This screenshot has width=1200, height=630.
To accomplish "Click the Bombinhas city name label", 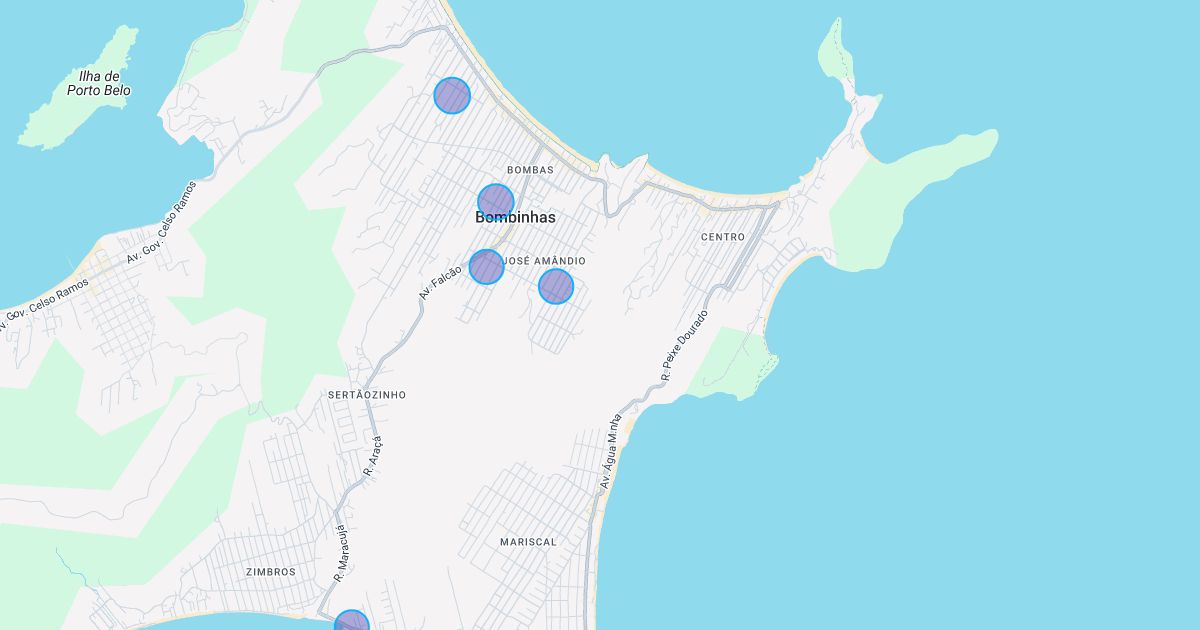I will click(515, 218).
